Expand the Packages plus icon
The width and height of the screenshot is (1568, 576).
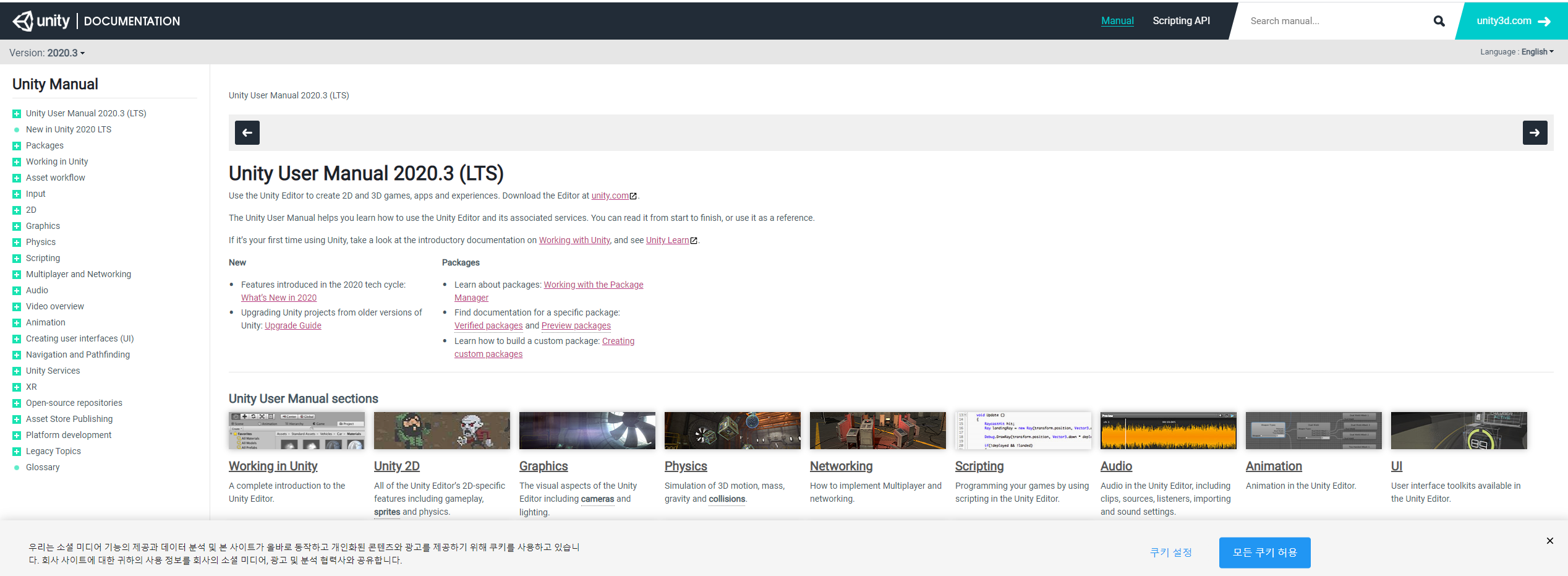click(17, 146)
